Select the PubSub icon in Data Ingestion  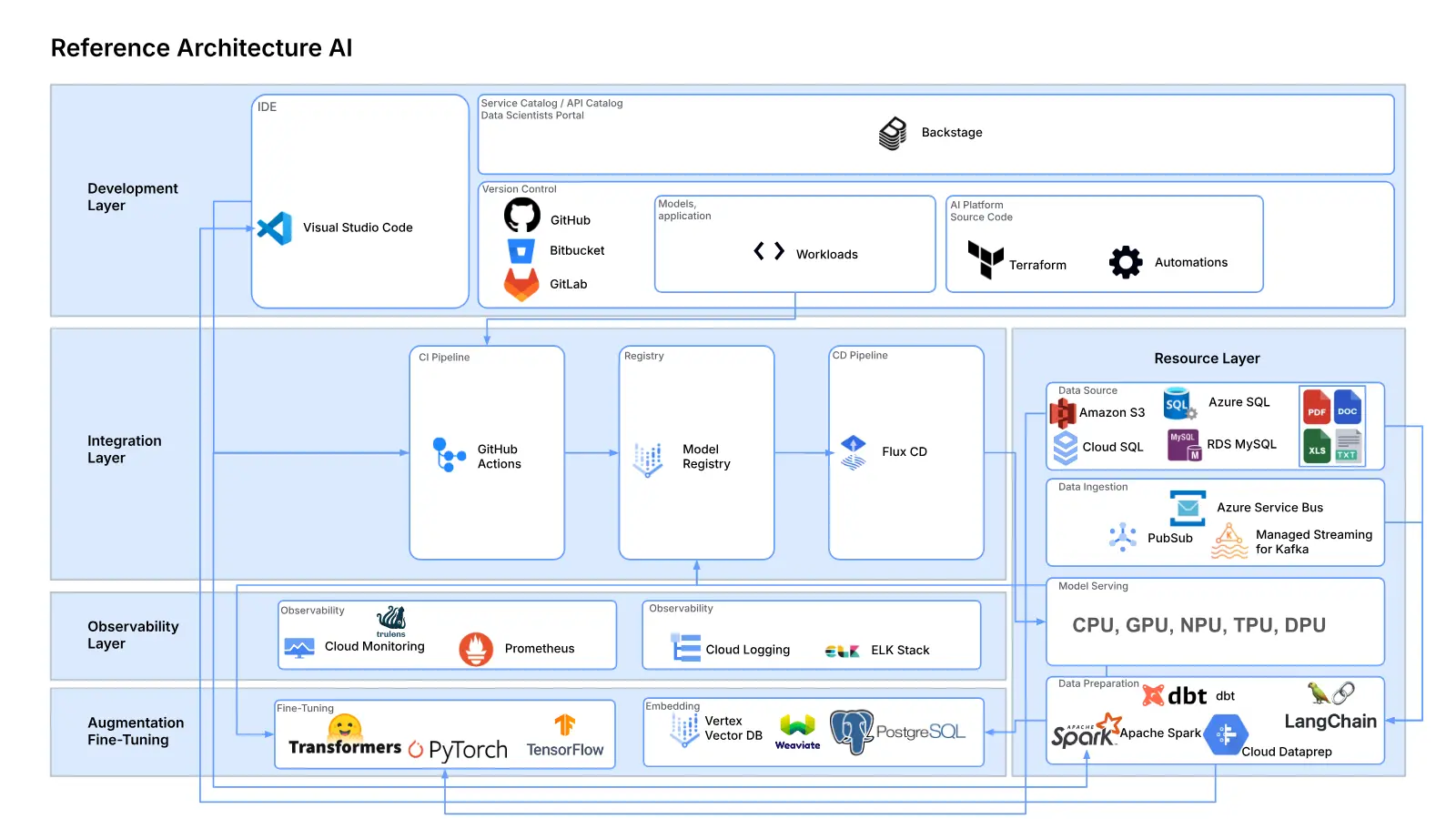click(1123, 537)
